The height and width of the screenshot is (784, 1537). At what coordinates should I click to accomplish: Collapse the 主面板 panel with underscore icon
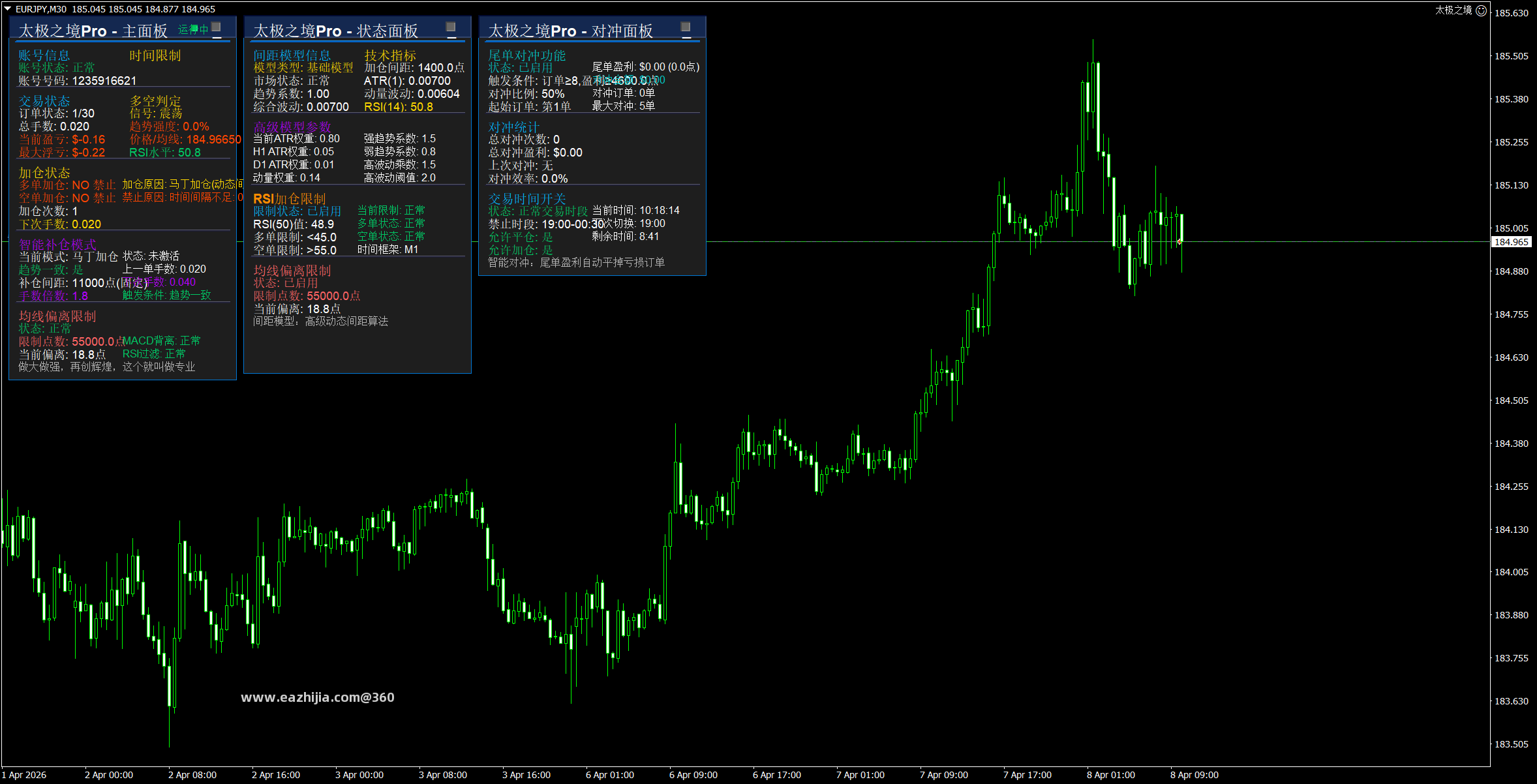pyautogui.click(x=217, y=37)
